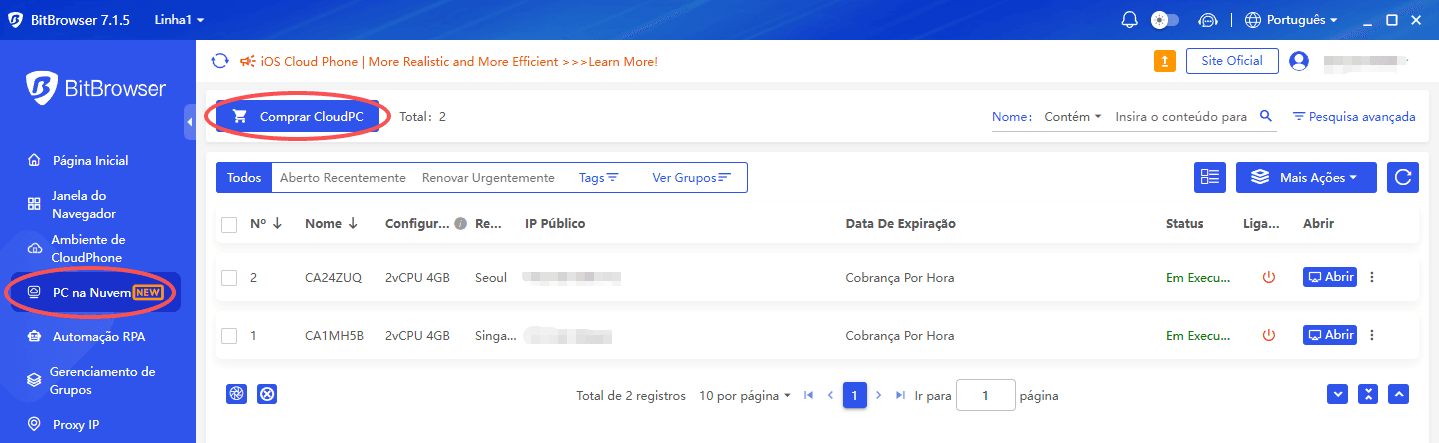This screenshot has height=443, width=1439.
Task: Switch to Aberto Recentemente tab
Action: point(343,177)
